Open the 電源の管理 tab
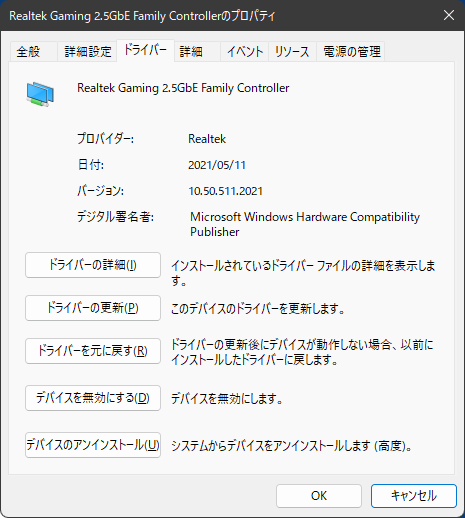Screen dimensions: 465x518 click(352, 52)
